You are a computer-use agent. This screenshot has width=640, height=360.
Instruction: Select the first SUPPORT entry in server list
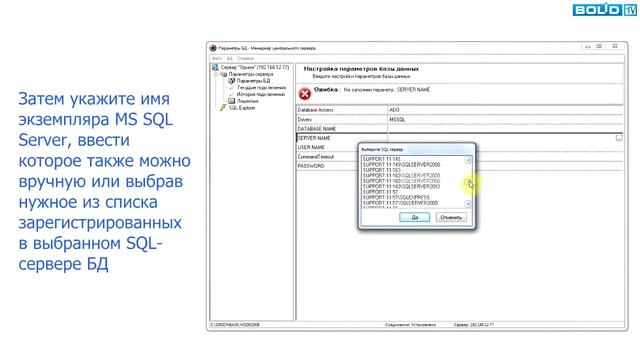[x=381, y=159]
